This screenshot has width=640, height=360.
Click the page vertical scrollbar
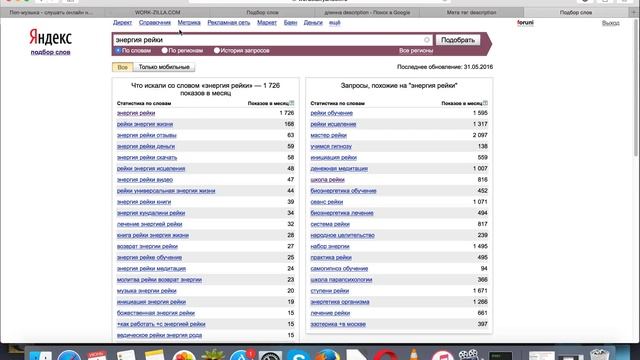(636, 88)
